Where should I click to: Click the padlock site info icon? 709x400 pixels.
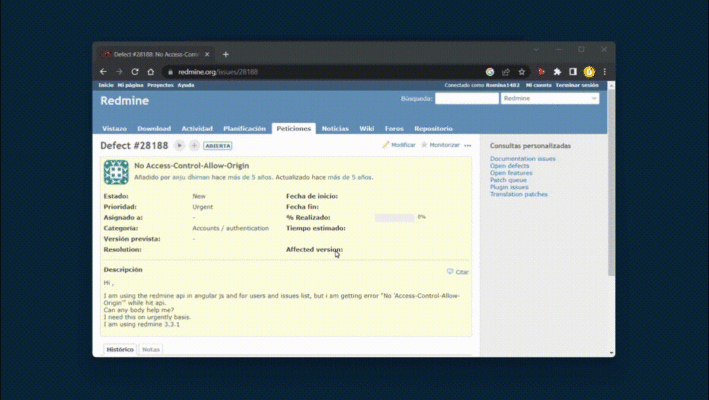pyautogui.click(x=170, y=72)
